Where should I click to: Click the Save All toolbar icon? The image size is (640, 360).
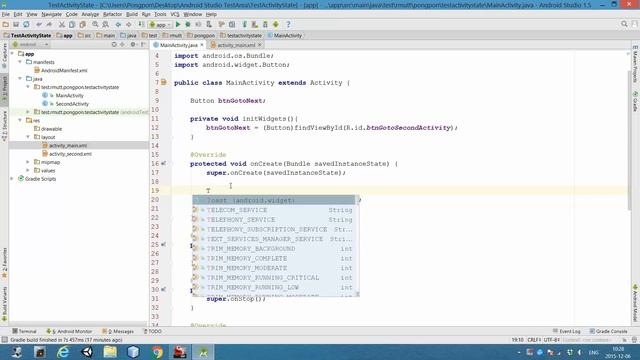16,24
